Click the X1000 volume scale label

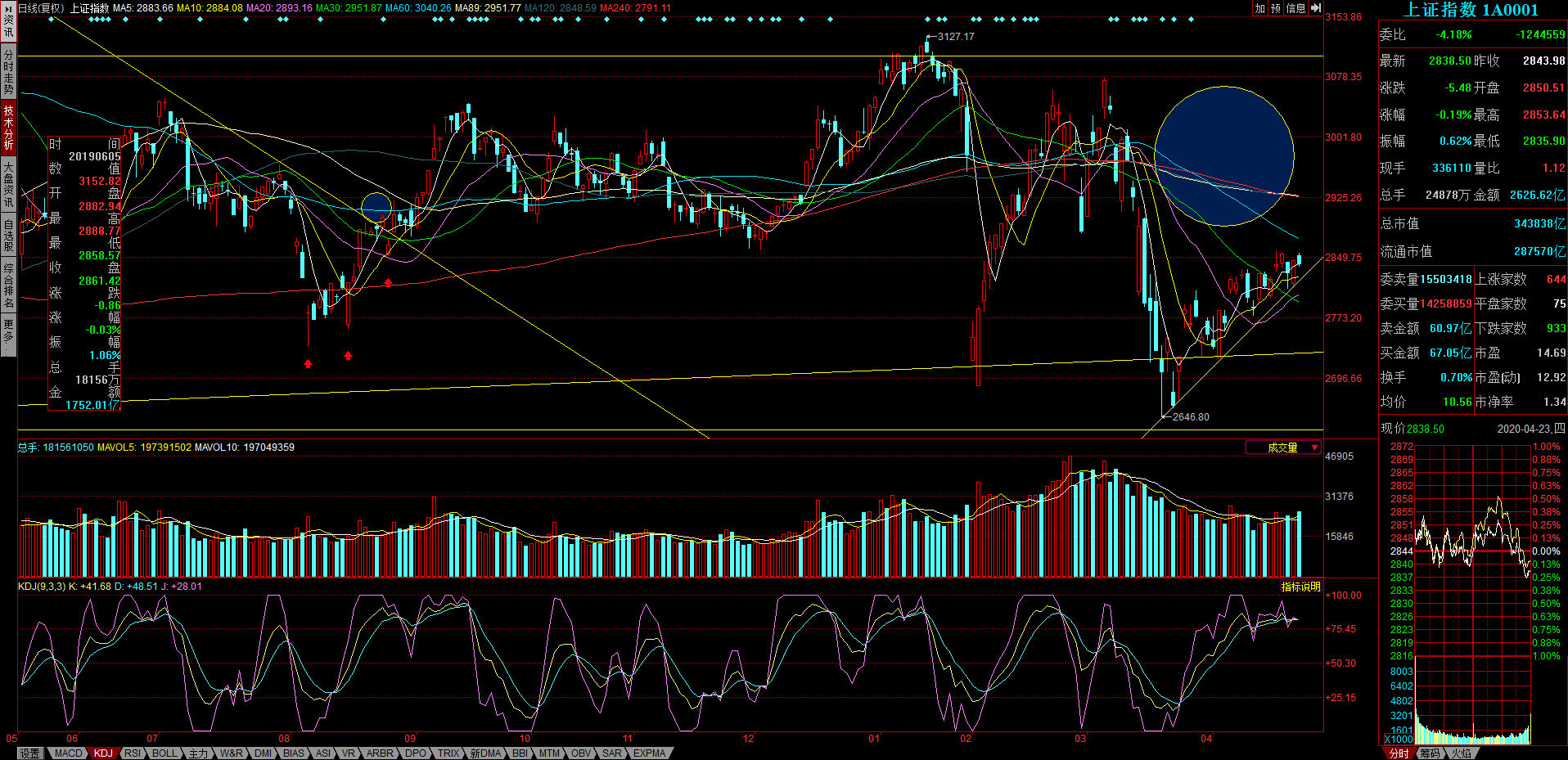tap(1398, 739)
